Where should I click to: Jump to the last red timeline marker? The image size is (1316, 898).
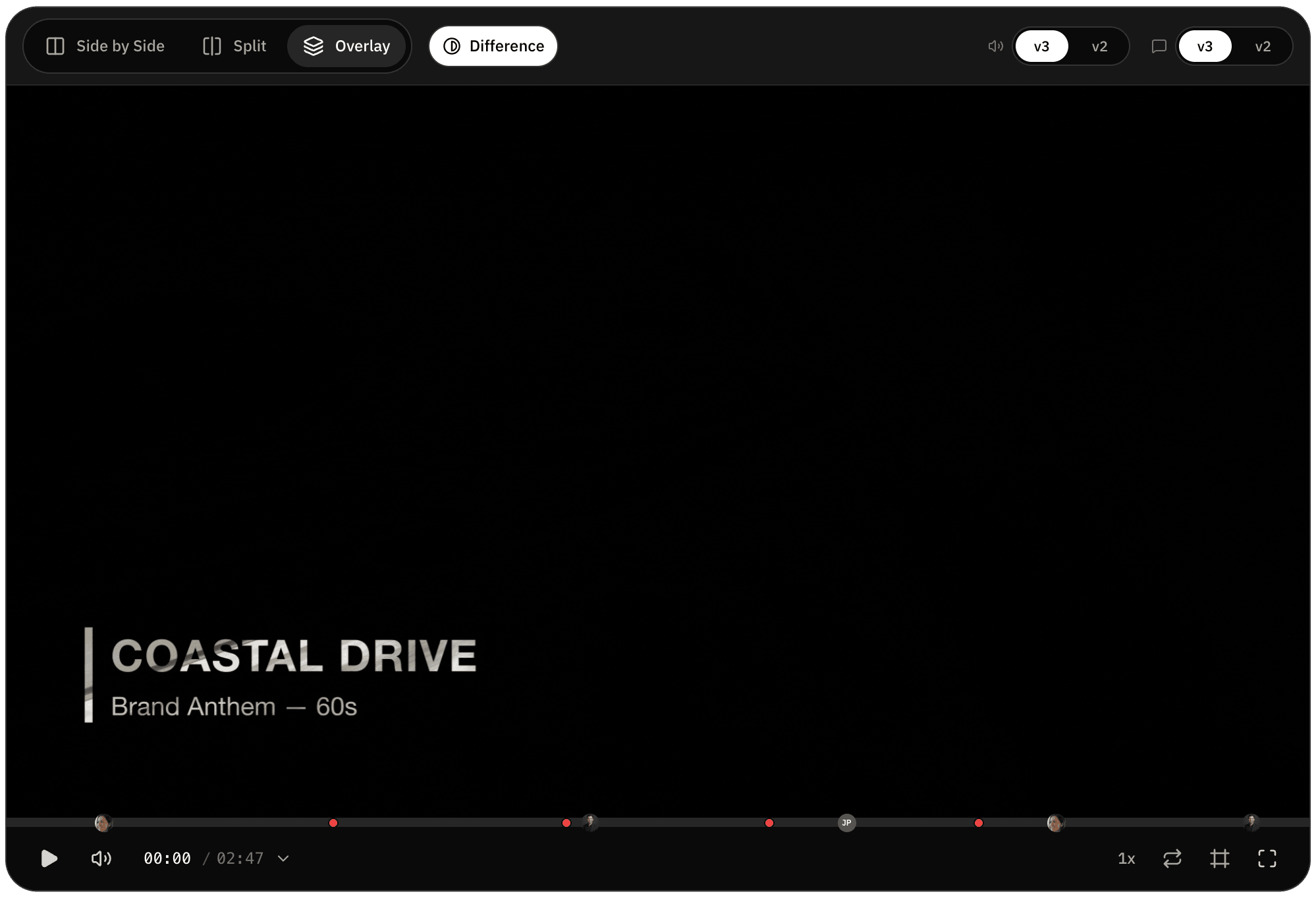coord(979,823)
